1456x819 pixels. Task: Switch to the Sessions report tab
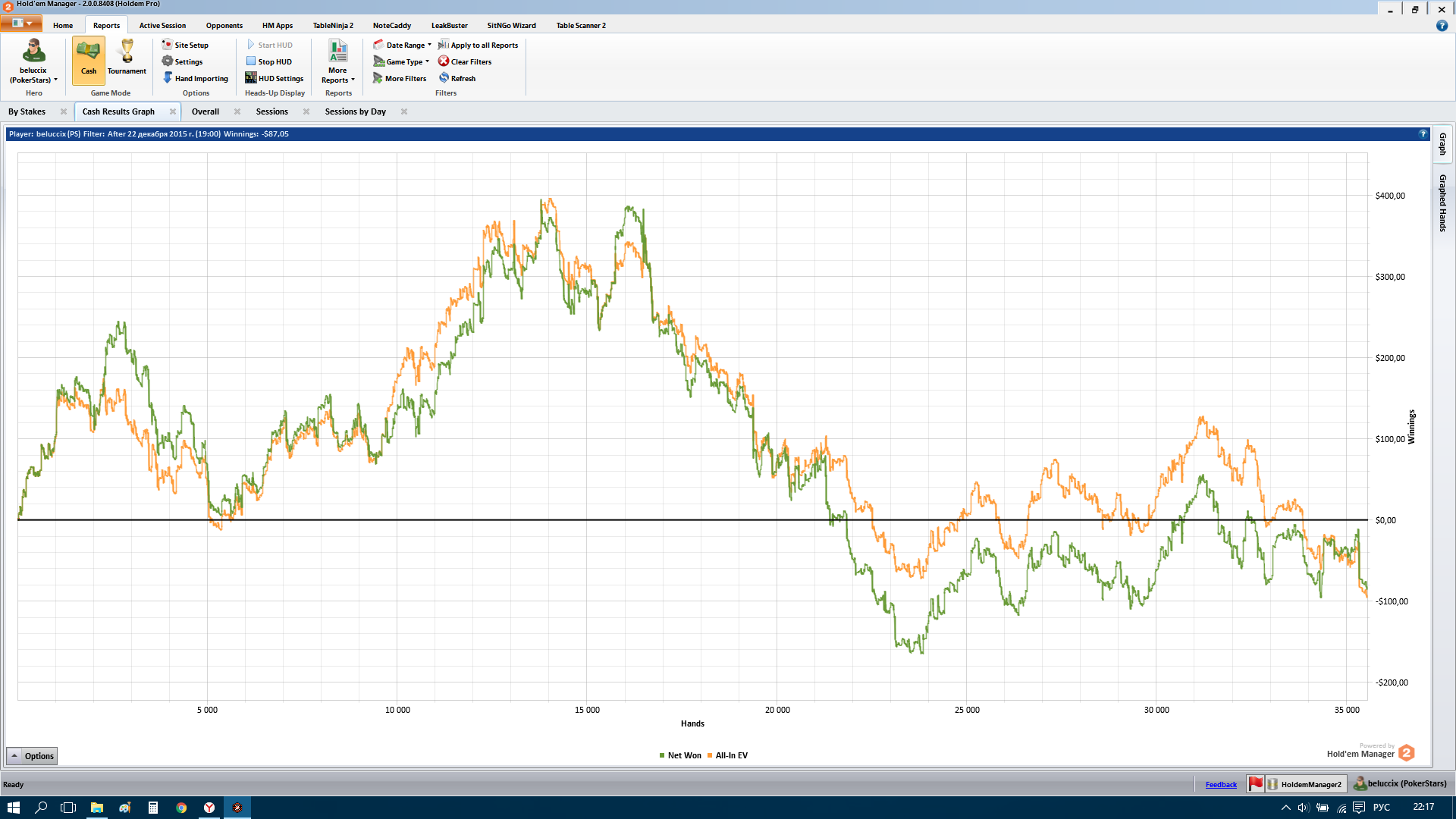click(x=272, y=111)
